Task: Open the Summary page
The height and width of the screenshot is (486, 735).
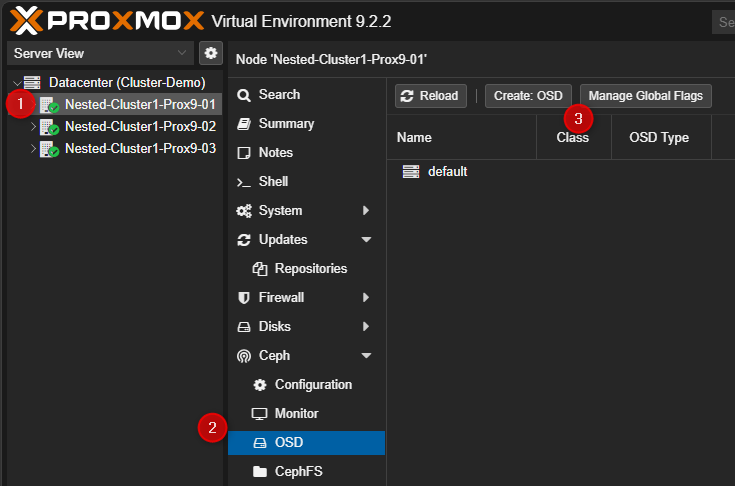Action: pyautogui.click(x=307, y=124)
